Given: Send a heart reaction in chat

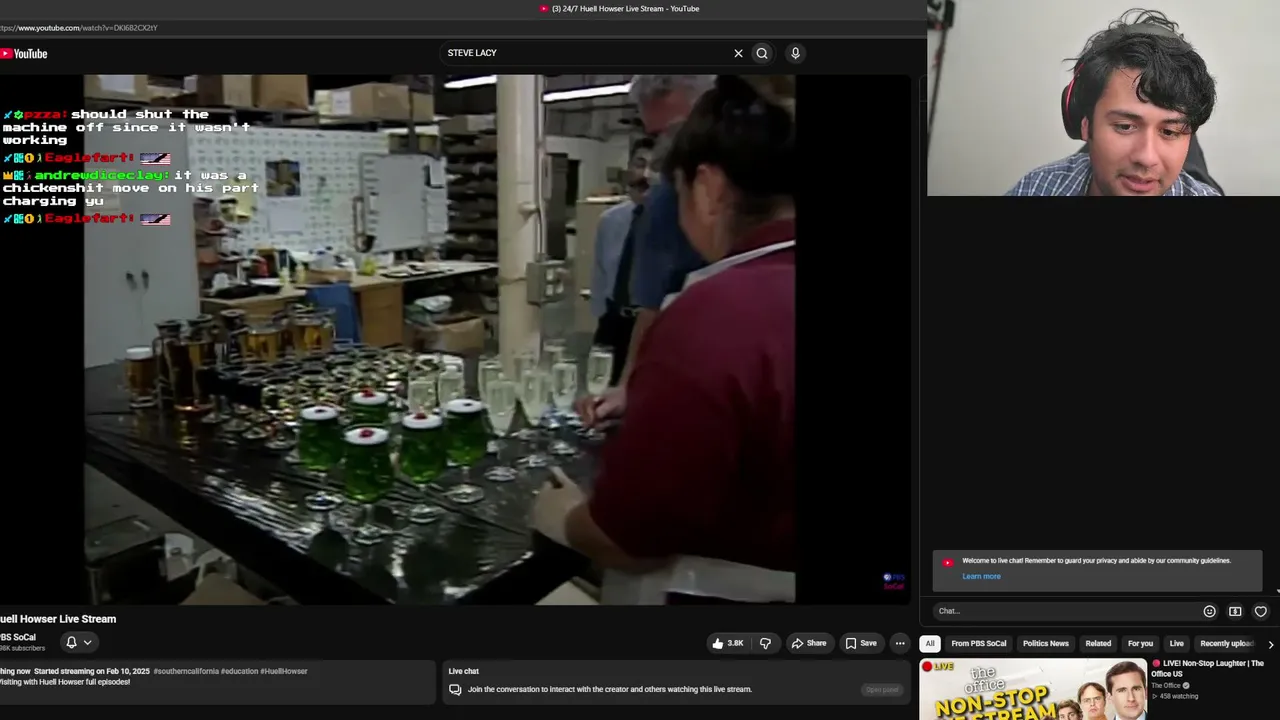Looking at the screenshot, I should click(x=1260, y=611).
